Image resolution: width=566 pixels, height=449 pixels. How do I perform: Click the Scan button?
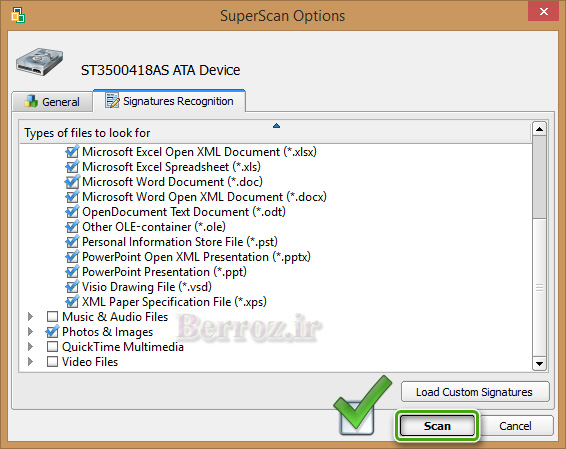point(437,426)
